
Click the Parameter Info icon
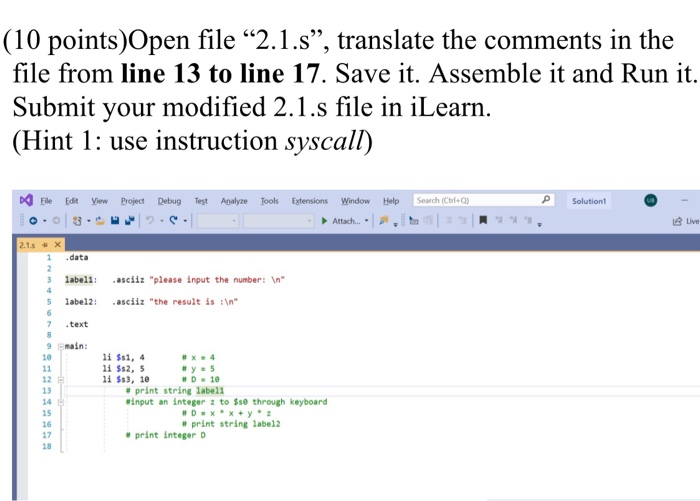(428, 220)
